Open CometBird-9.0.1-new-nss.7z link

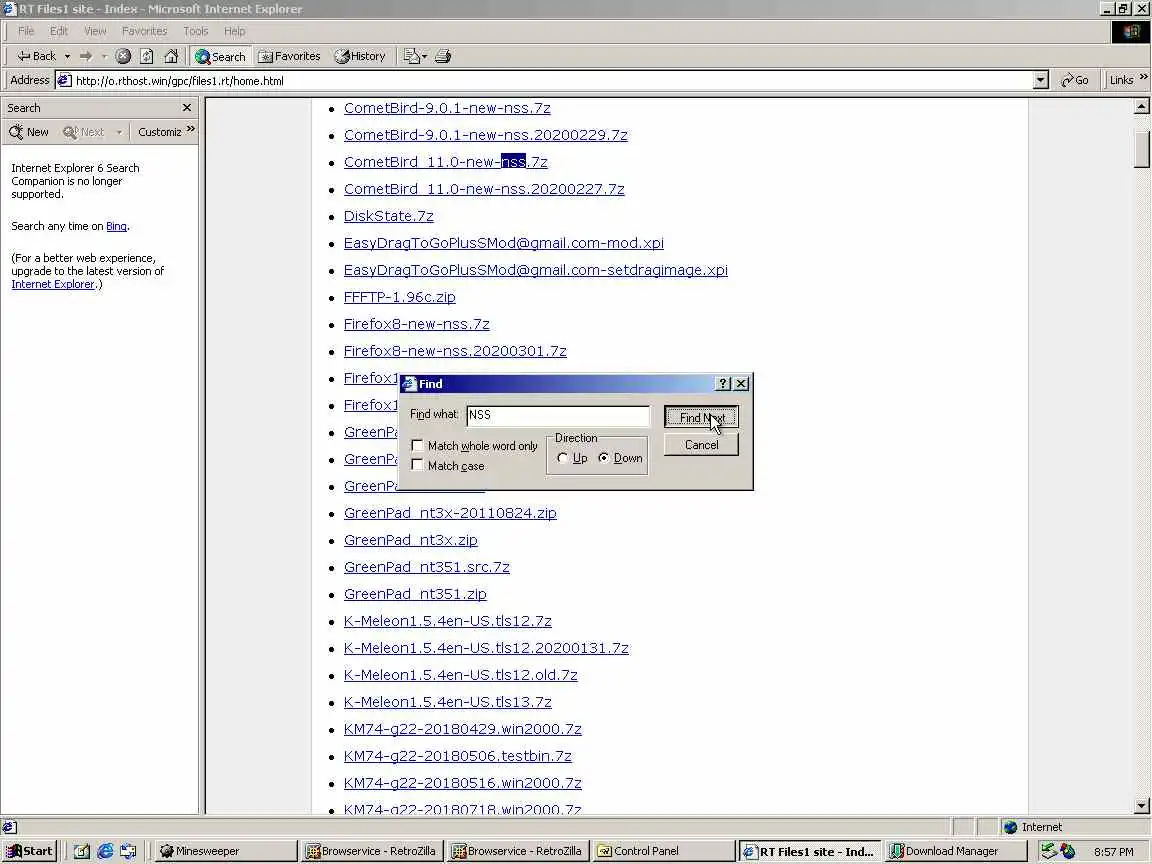[x=447, y=108]
